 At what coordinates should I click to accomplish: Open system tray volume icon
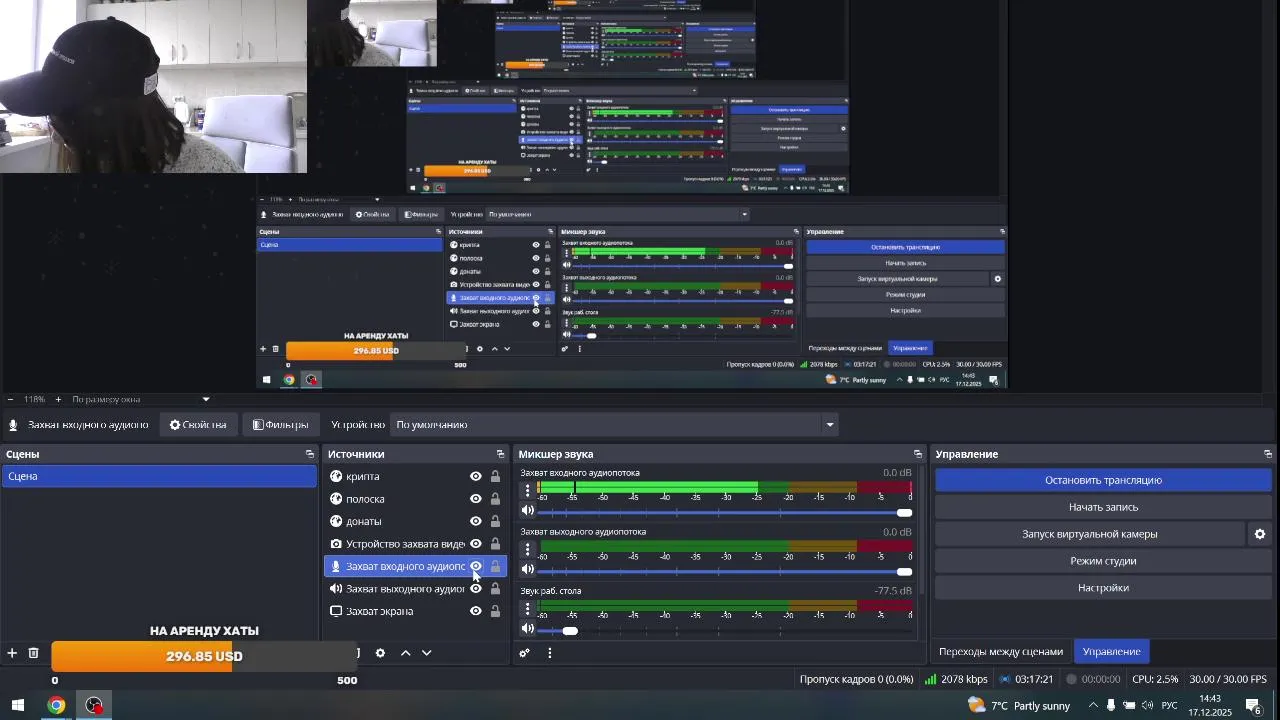tap(1147, 706)
